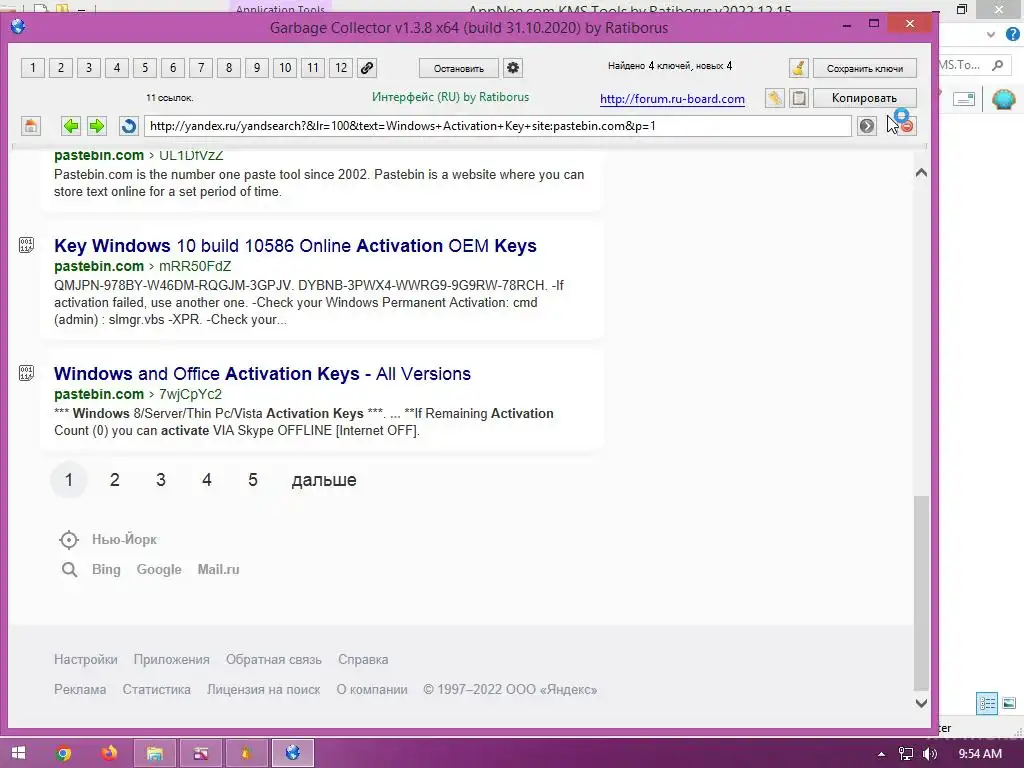Switch background window to details view
1024x768 pixels.
click(987, 703)
